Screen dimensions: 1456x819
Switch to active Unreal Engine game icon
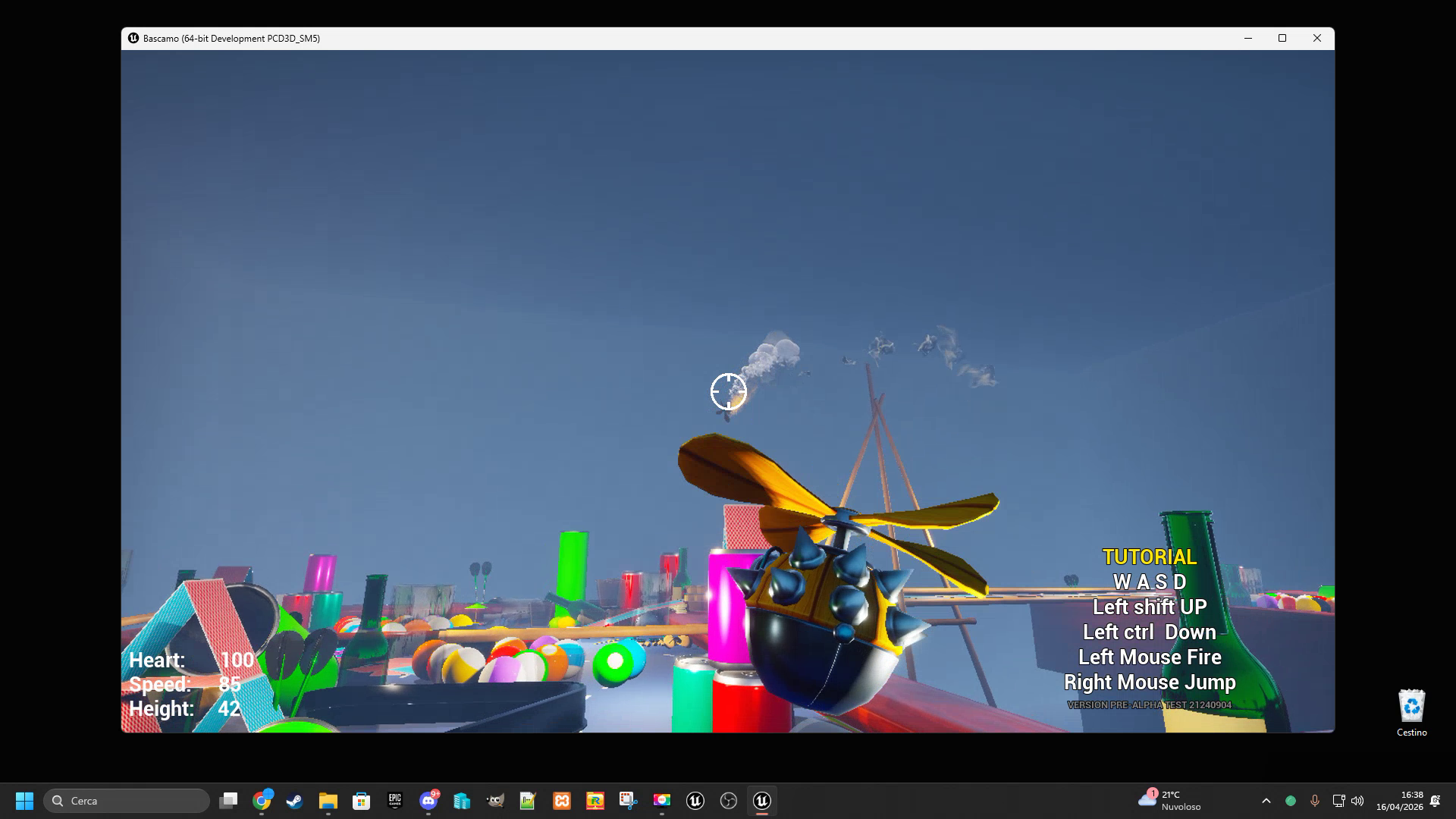[x=761, y=801]
